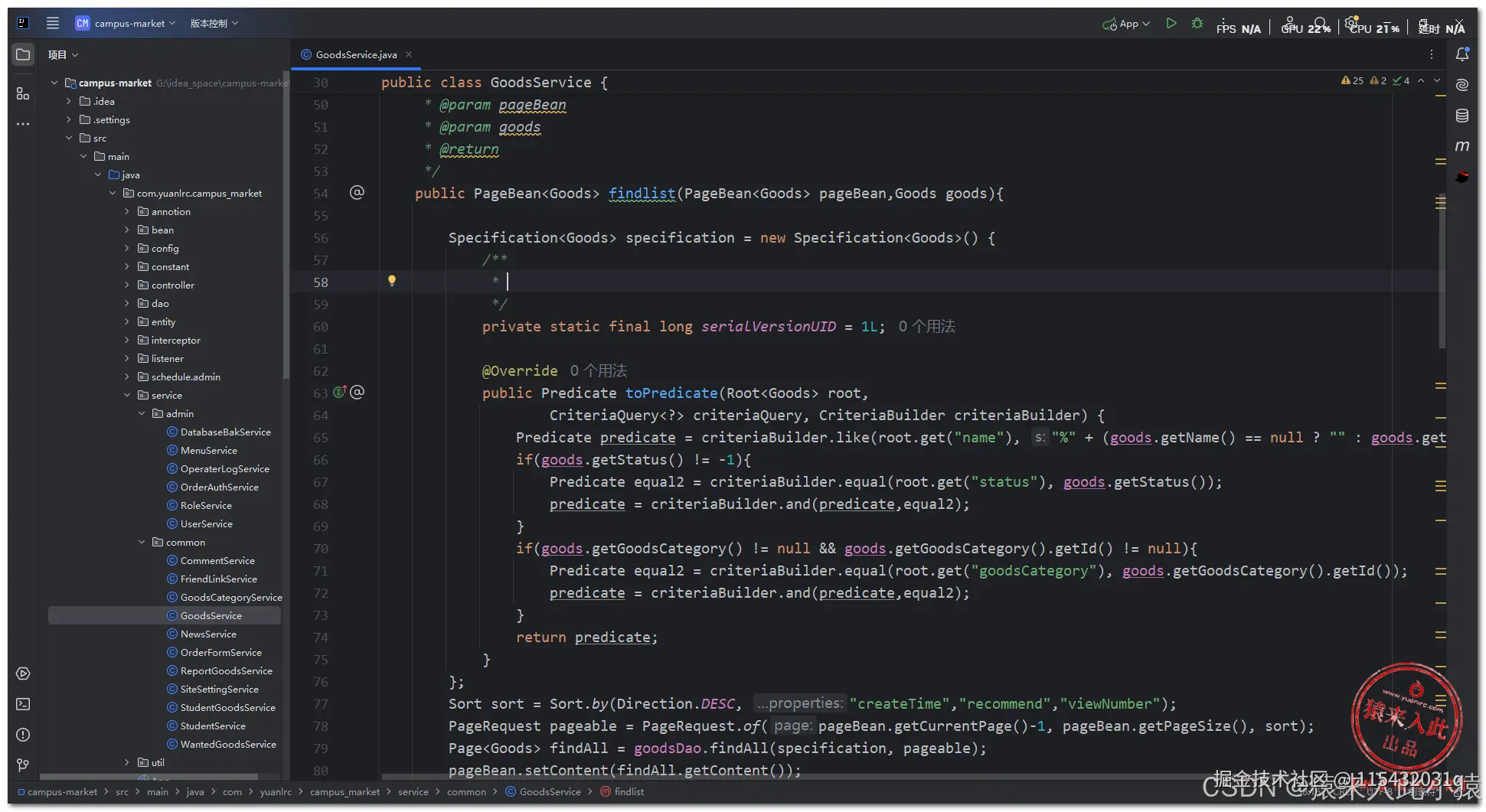Open the 项目 view dropdown
The image size is (1486, 812).
64,55
